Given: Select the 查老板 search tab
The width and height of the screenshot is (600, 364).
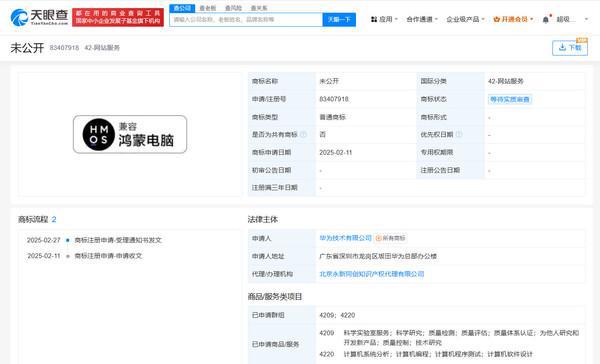Looking at the screenshot, I should (208, 8).
